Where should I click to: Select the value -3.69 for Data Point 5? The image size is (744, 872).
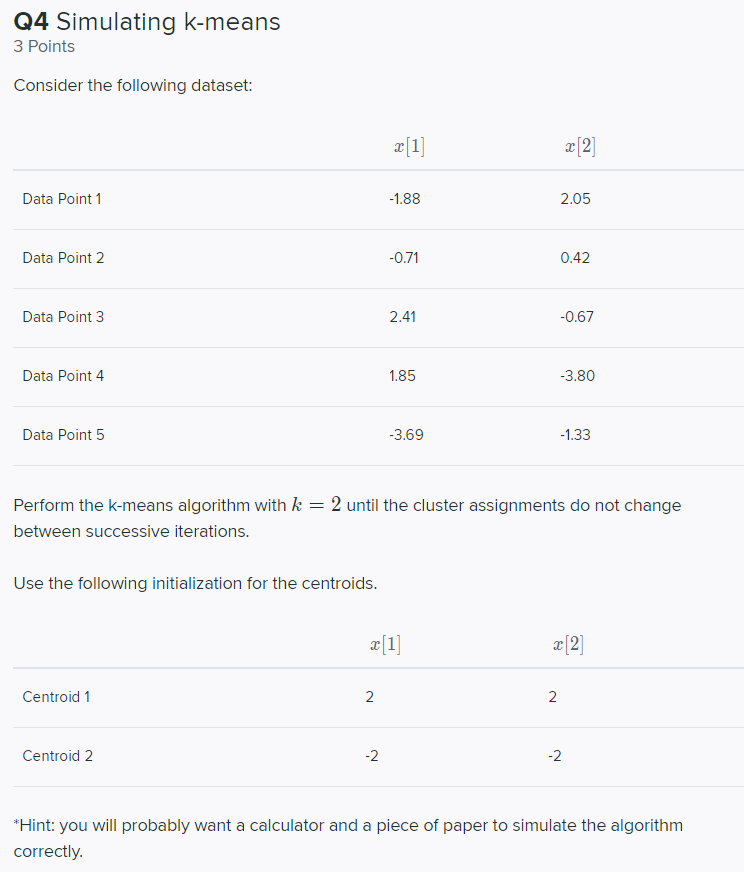406,435
